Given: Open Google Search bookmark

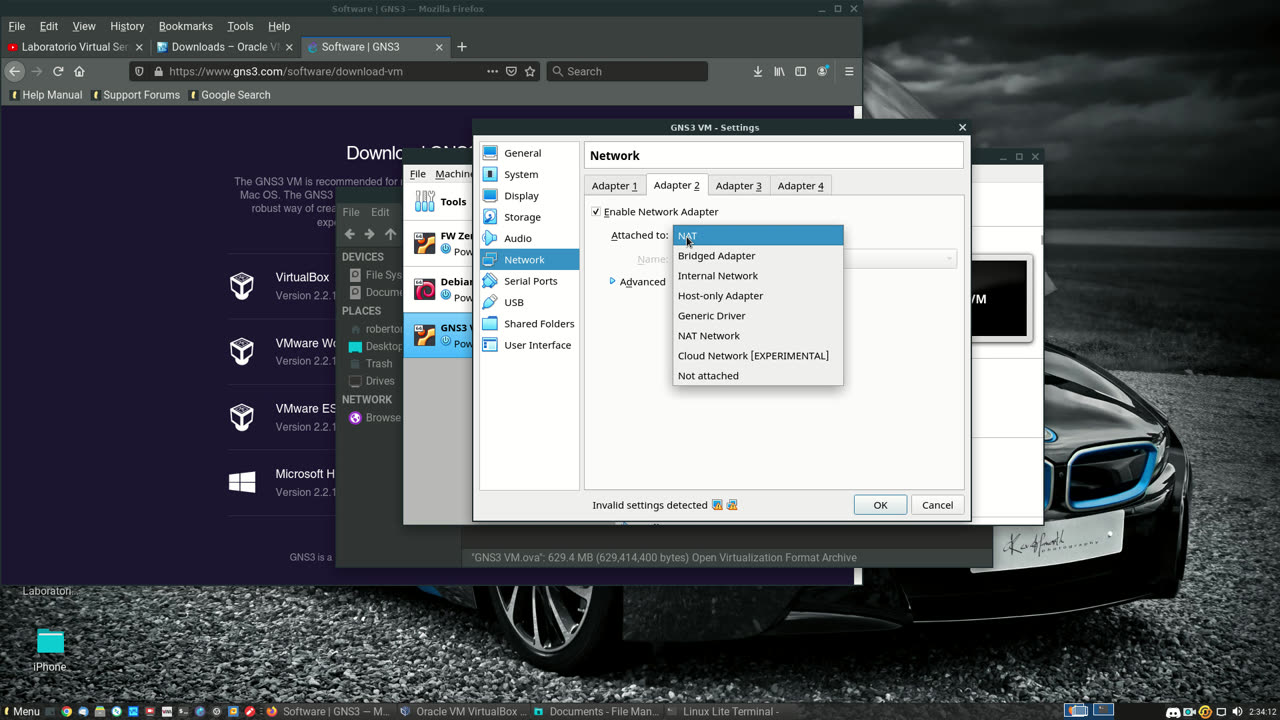Looking at the screenshot, I should 228,95.
